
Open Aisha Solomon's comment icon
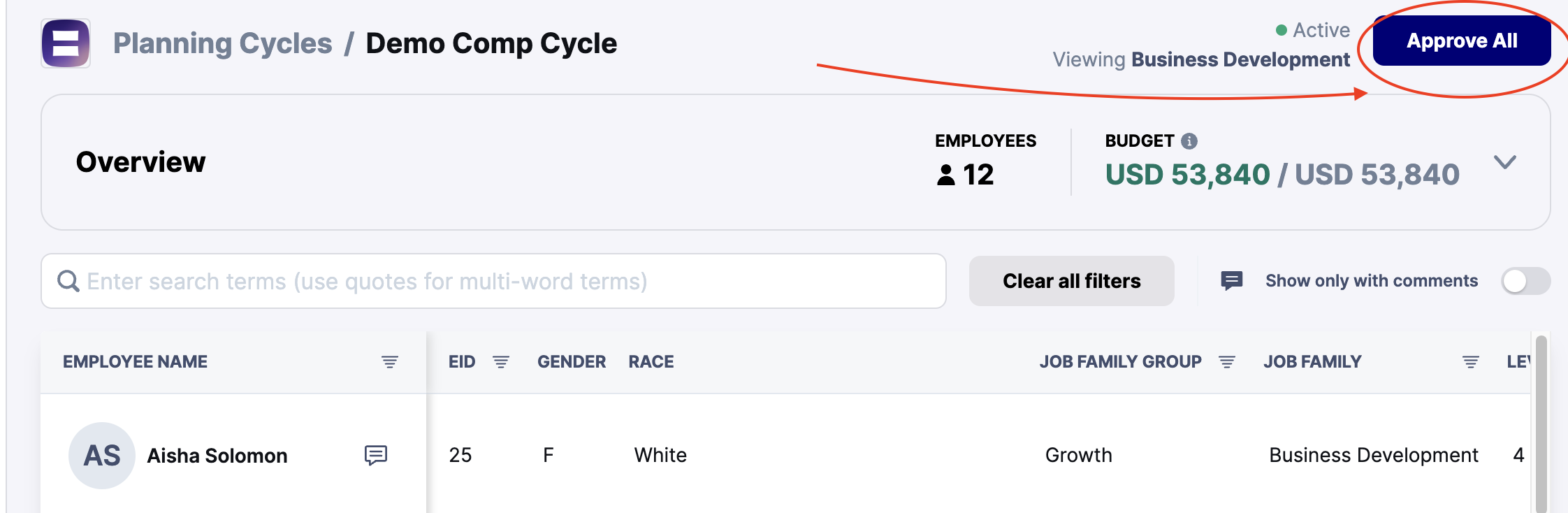tap(376, 455)
